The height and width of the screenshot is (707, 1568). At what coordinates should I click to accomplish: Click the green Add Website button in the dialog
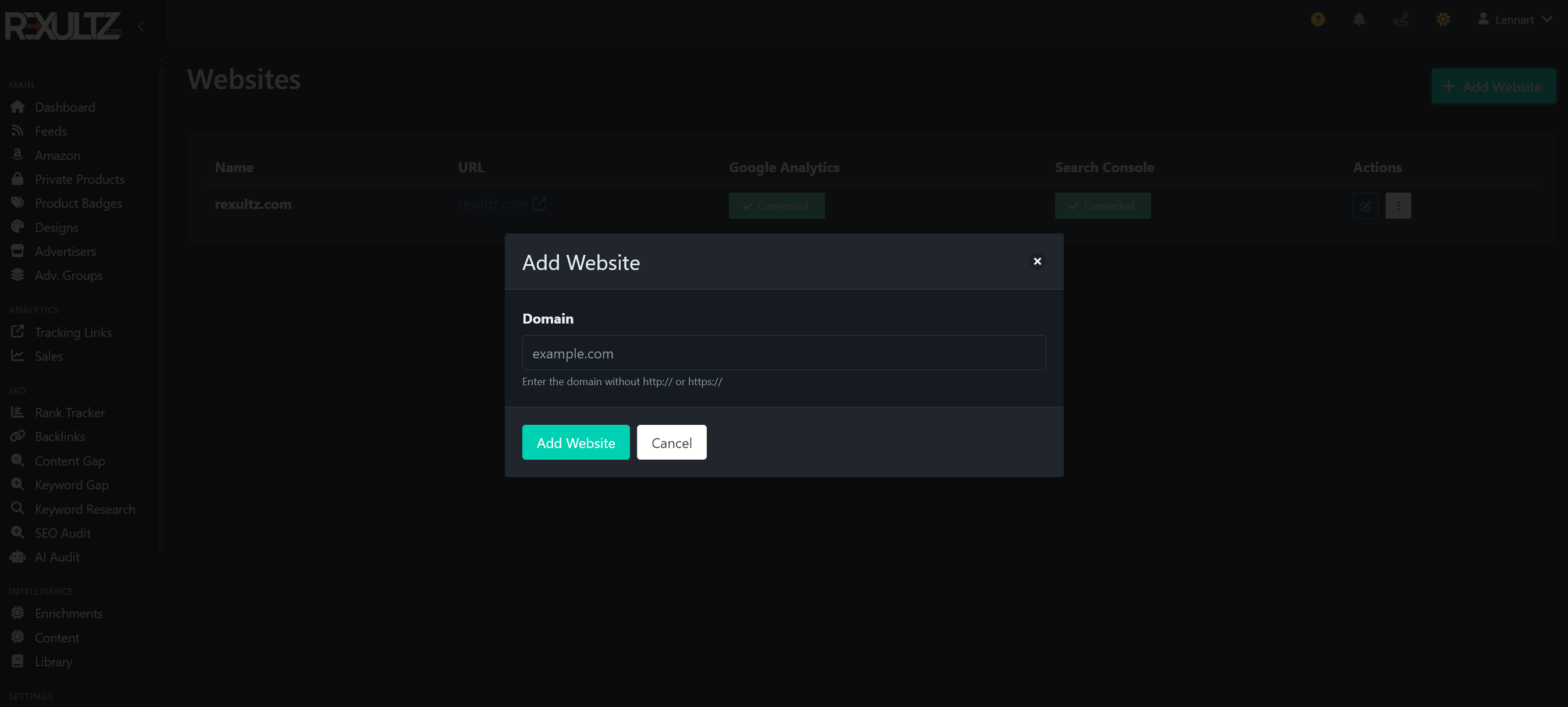click(576, 442)
